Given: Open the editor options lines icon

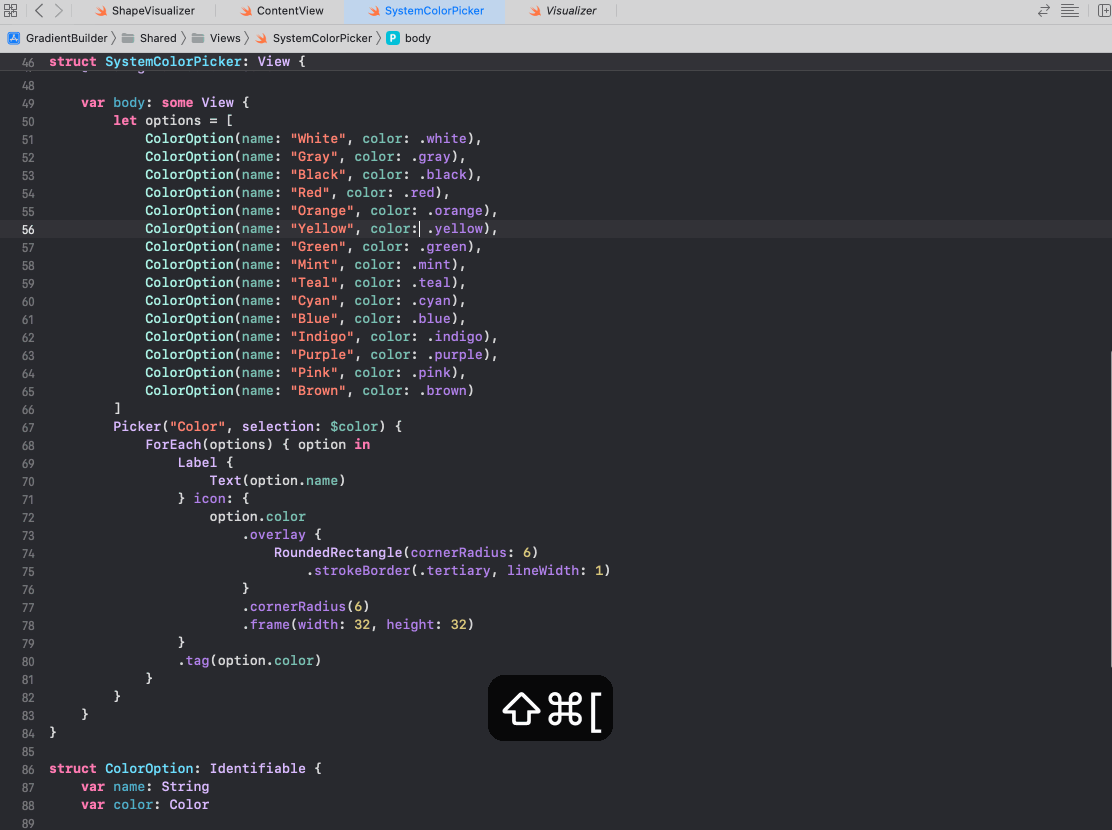Looking at the screenshot, I should point(1069,11).
